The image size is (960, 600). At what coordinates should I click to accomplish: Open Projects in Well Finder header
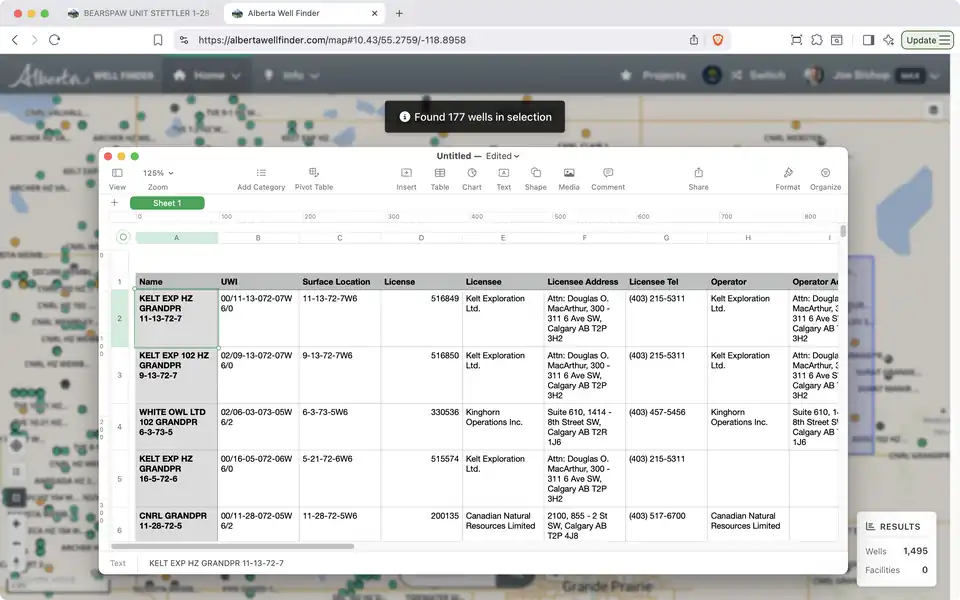pyautogui.click(x=653, y=75)
